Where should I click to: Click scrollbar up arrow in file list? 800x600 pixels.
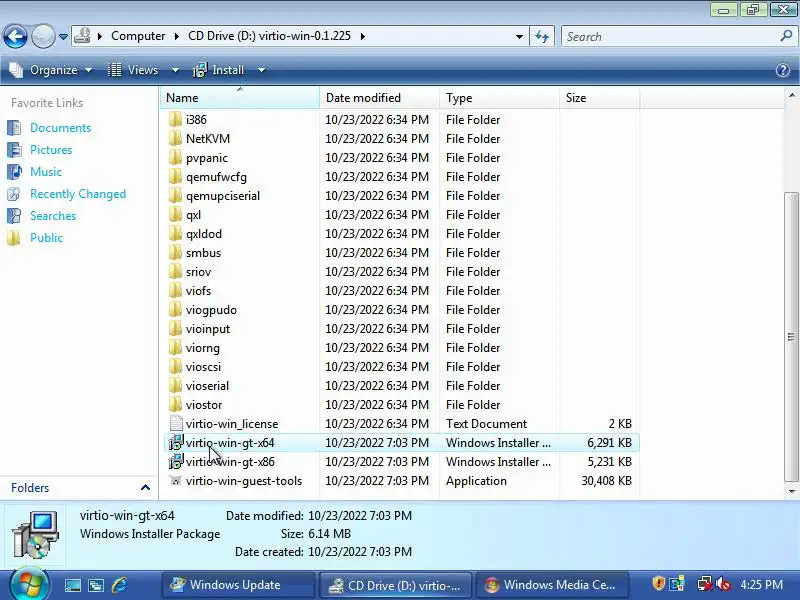[x=791, y=95]
